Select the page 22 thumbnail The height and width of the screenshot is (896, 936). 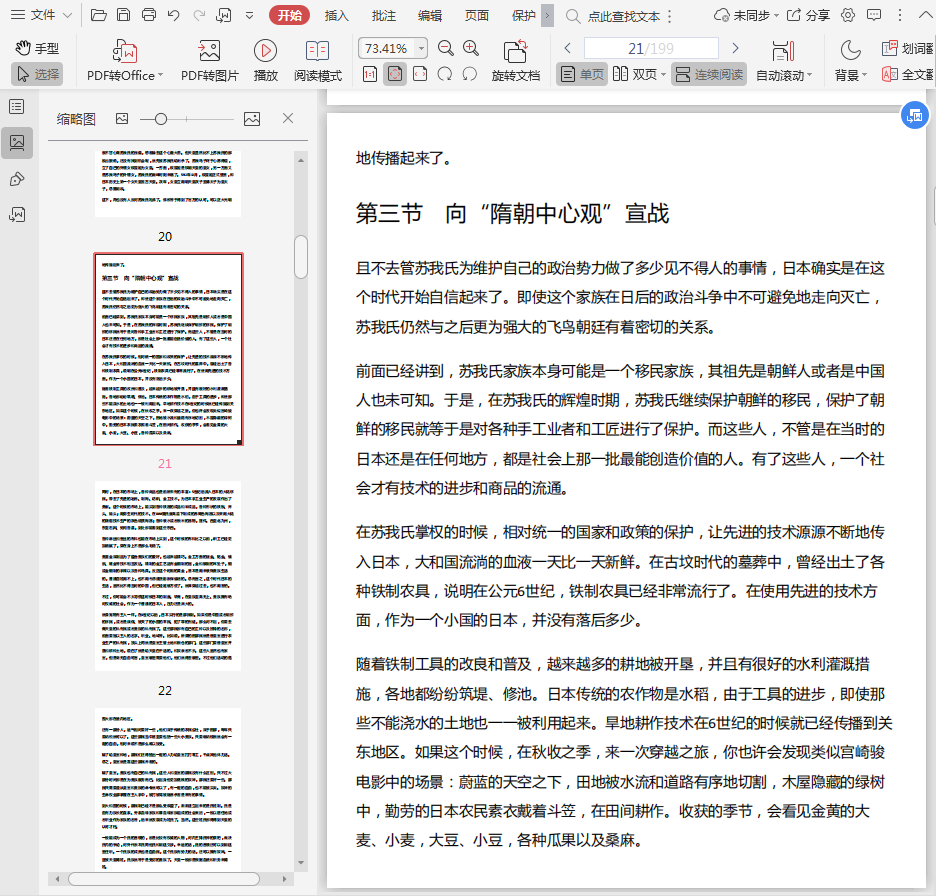[x=168, y=575]
